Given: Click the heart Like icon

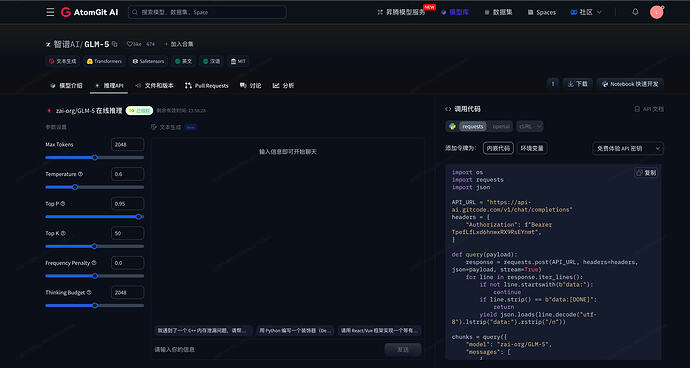Looking at the screenshot, I should click(x=129, y=44).
